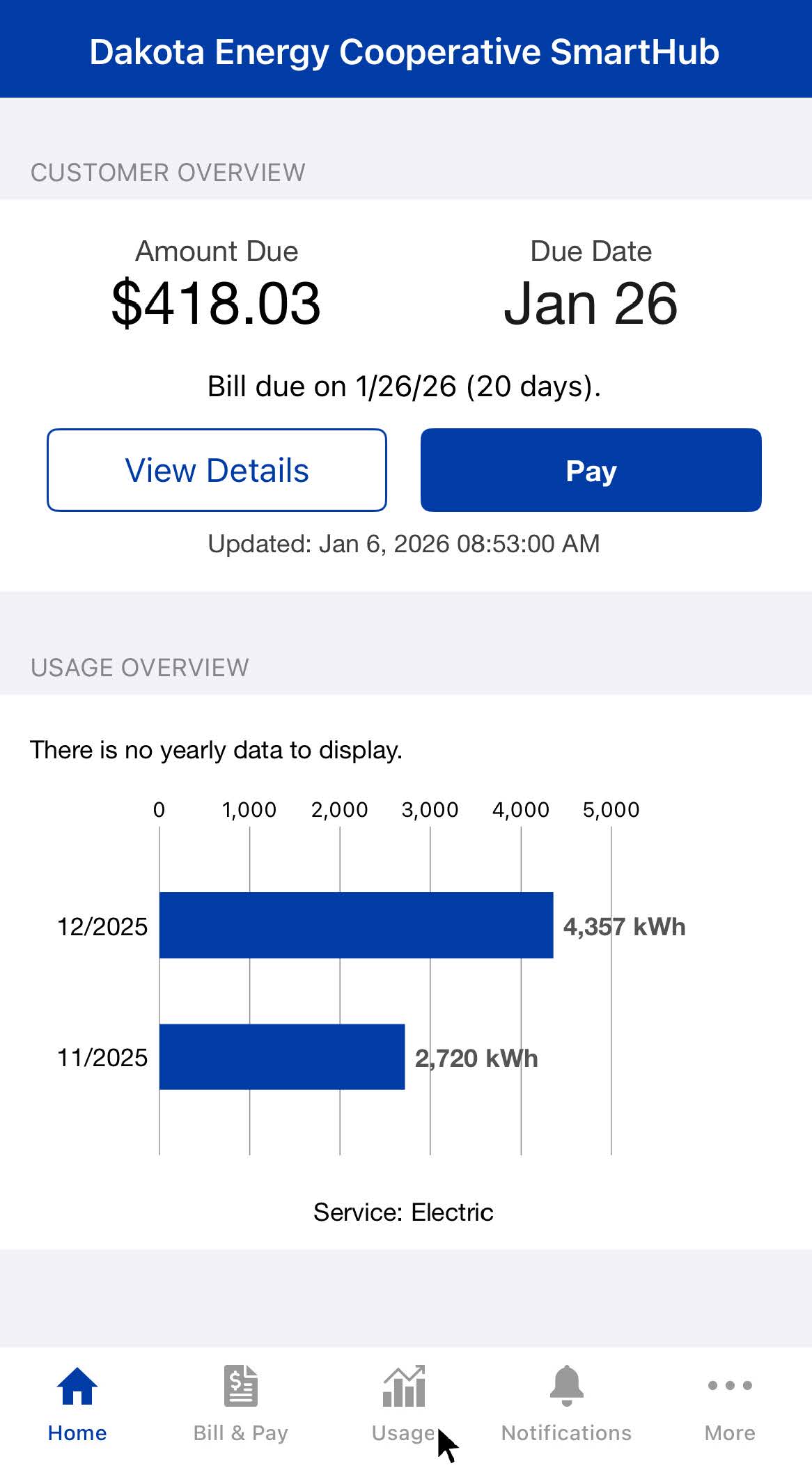The width and height of the screenshot is (812, 1468).
Task: Tap the More three-dots icon
Action: point(730,1385)
